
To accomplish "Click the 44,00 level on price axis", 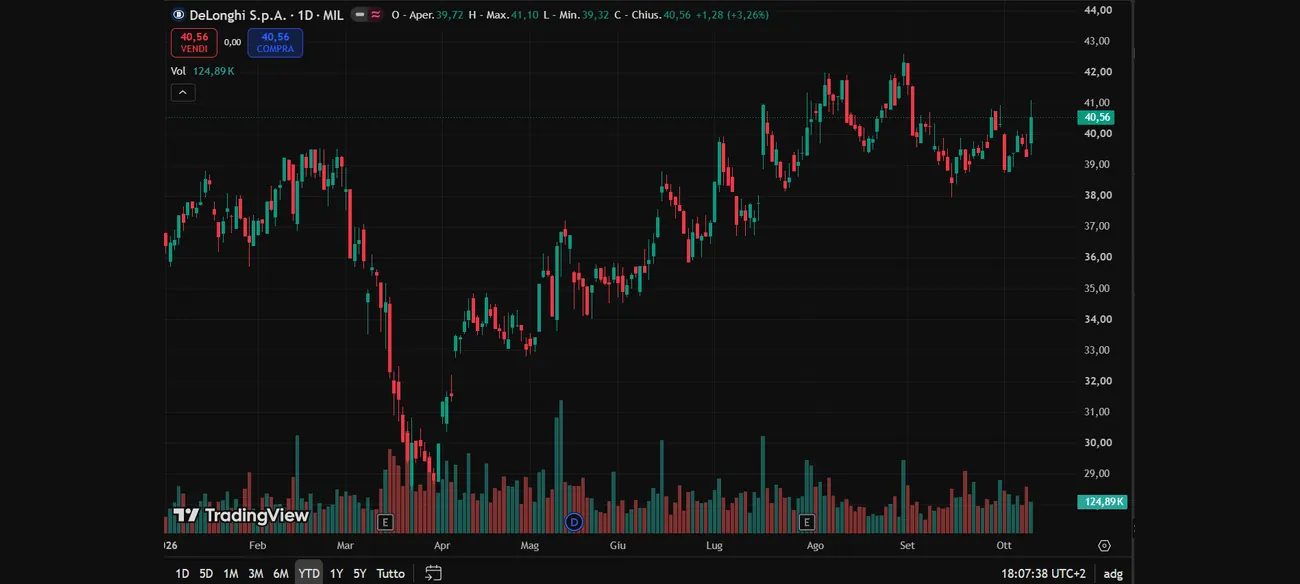I will pyautogui.click(x=1098, y=10).
